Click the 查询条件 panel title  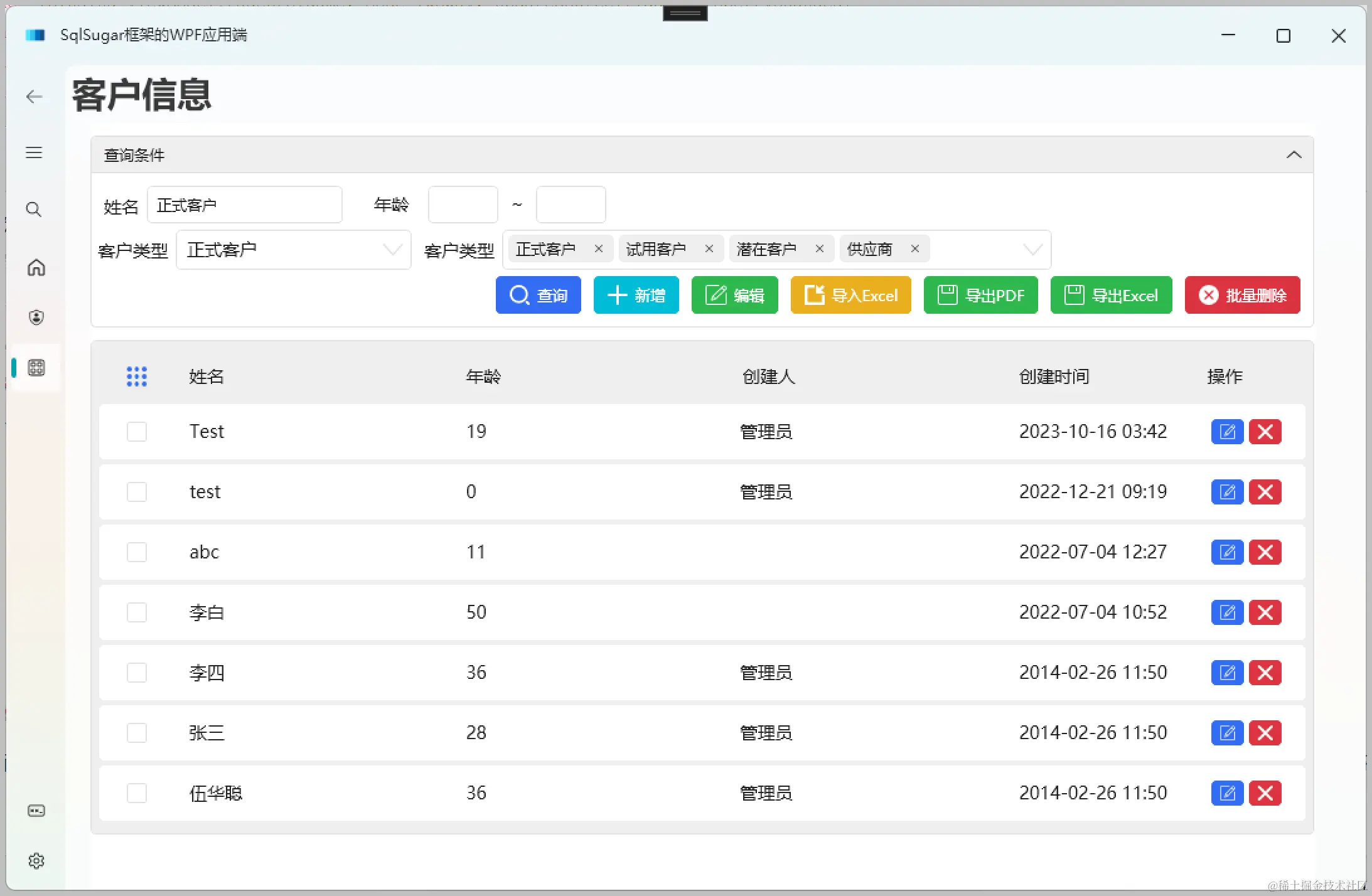tap(134, 155)
